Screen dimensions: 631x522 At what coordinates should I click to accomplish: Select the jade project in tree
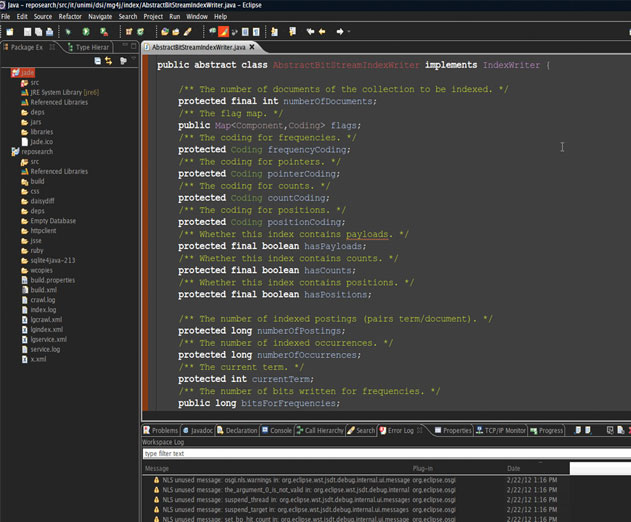23,72
